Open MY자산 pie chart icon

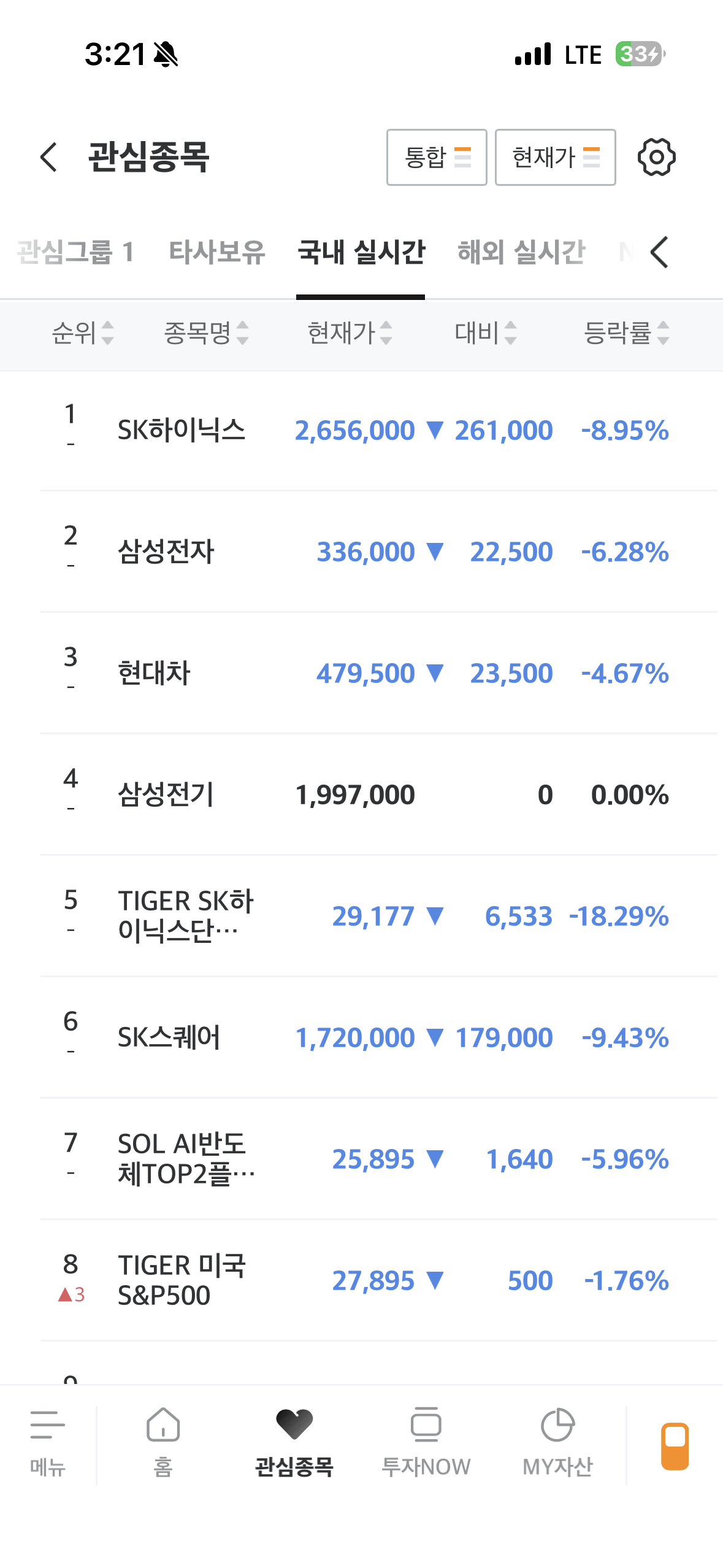coord(557,1424)
